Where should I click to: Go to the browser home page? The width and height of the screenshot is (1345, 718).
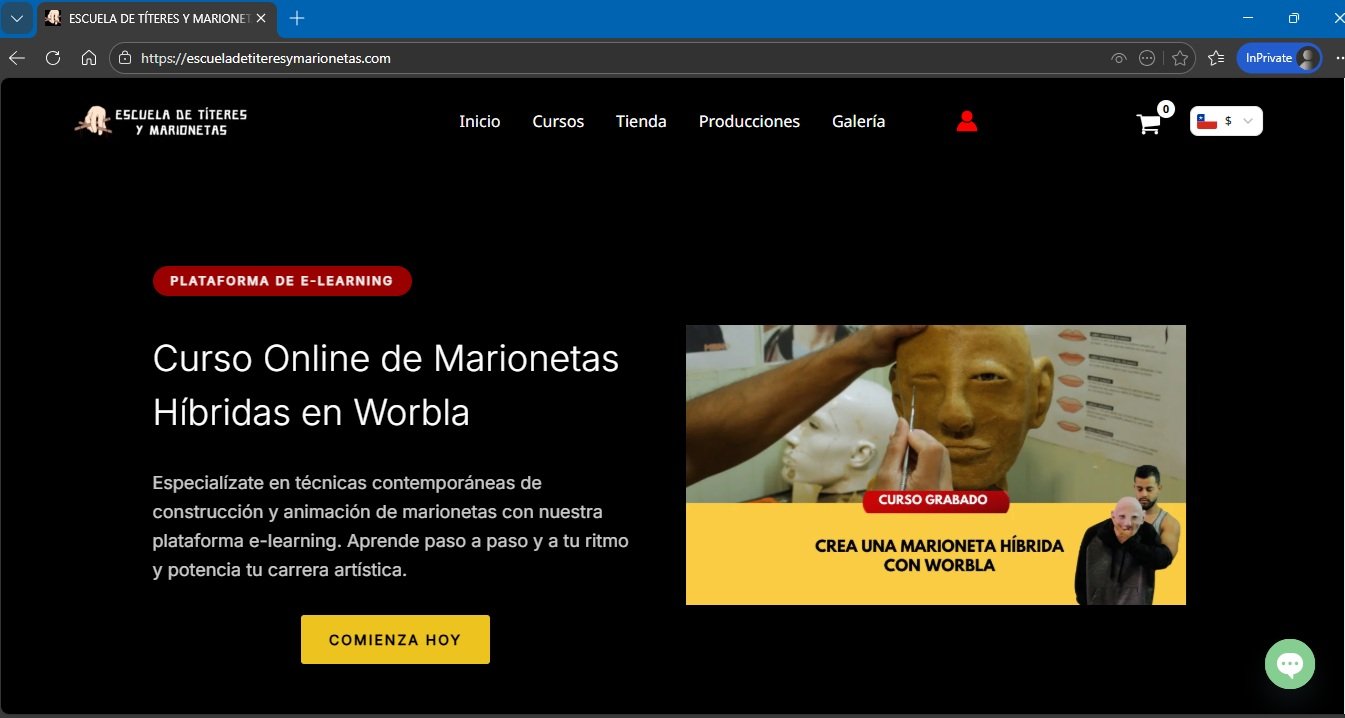click(x=89, y=58)
